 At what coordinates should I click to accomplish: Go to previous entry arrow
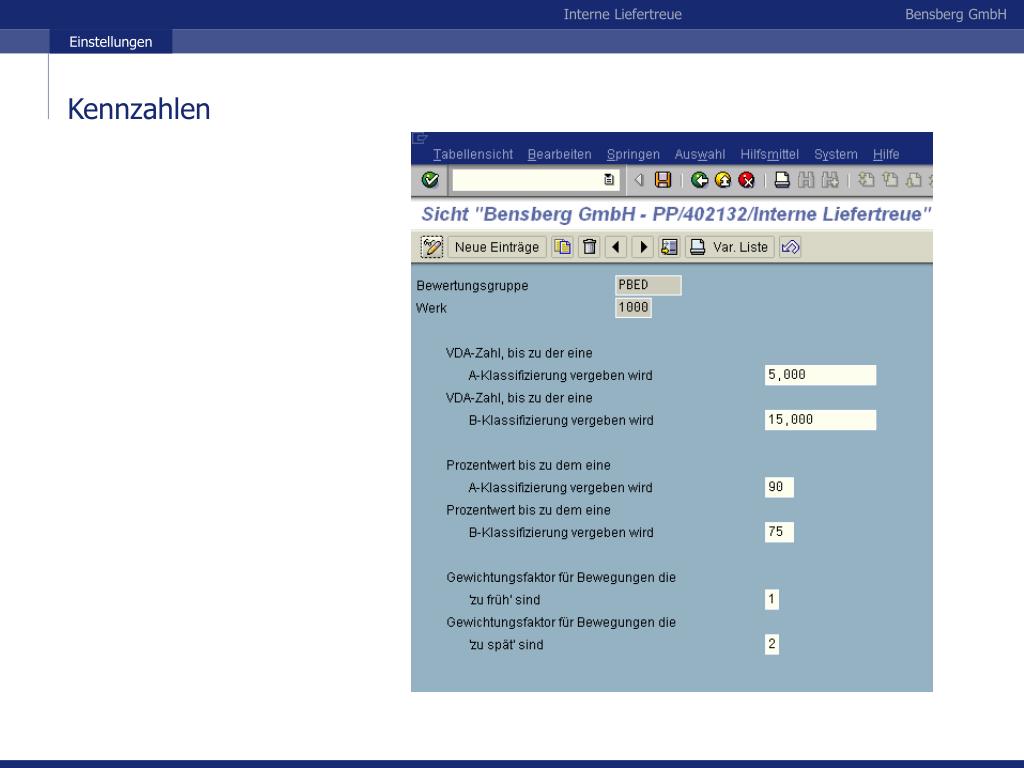coord(616,247)
